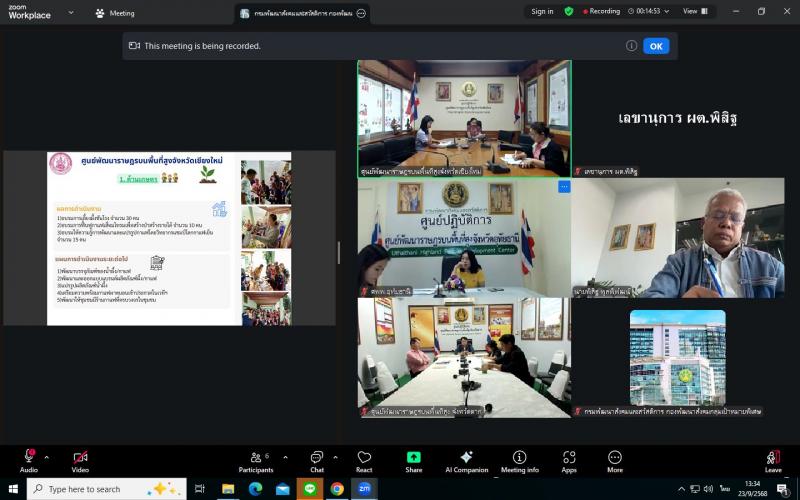Show Meeting info
This screenshot has height=500, width=800.
[x=519, y=461]
